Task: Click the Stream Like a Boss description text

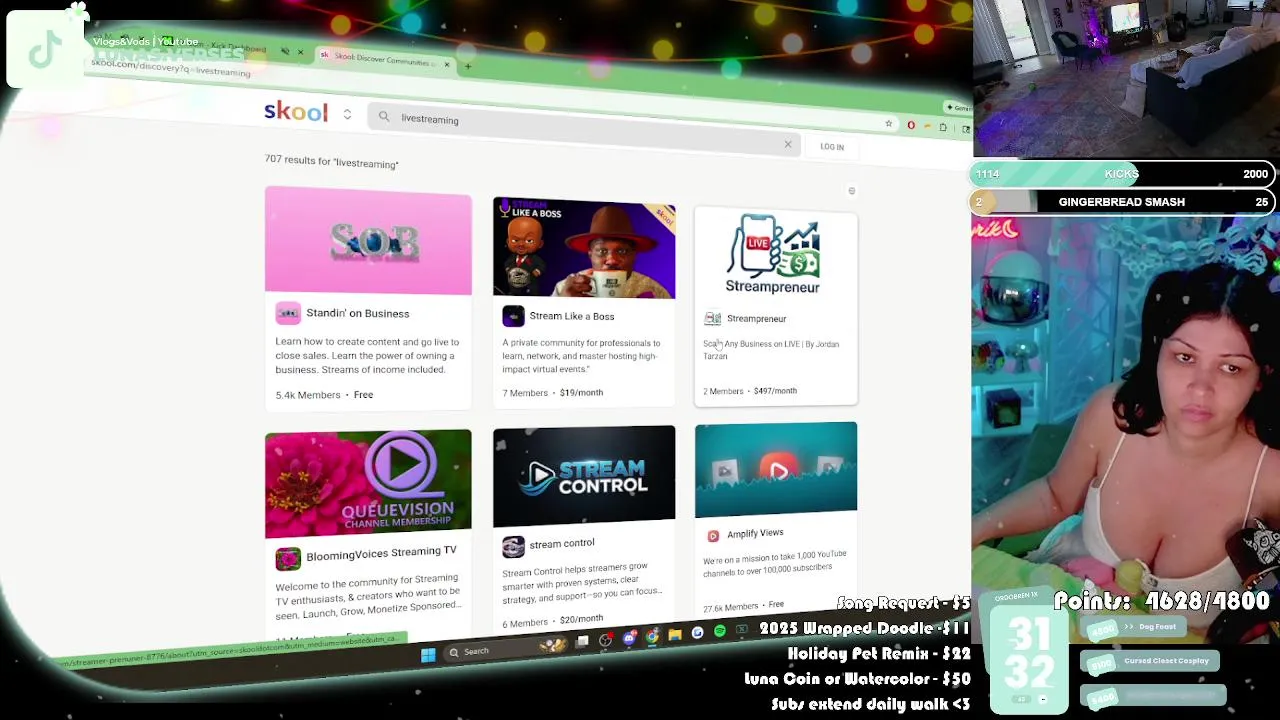Action: [x=581, y=356]
